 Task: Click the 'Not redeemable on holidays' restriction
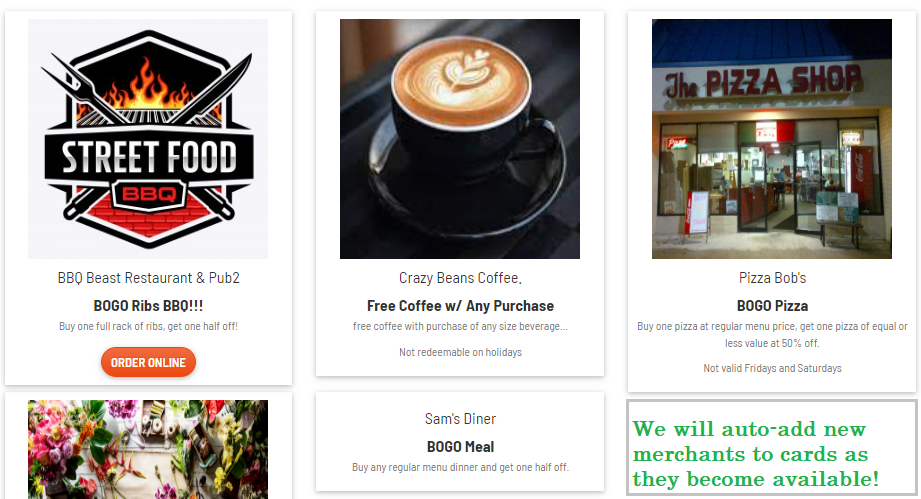point(460,352)
